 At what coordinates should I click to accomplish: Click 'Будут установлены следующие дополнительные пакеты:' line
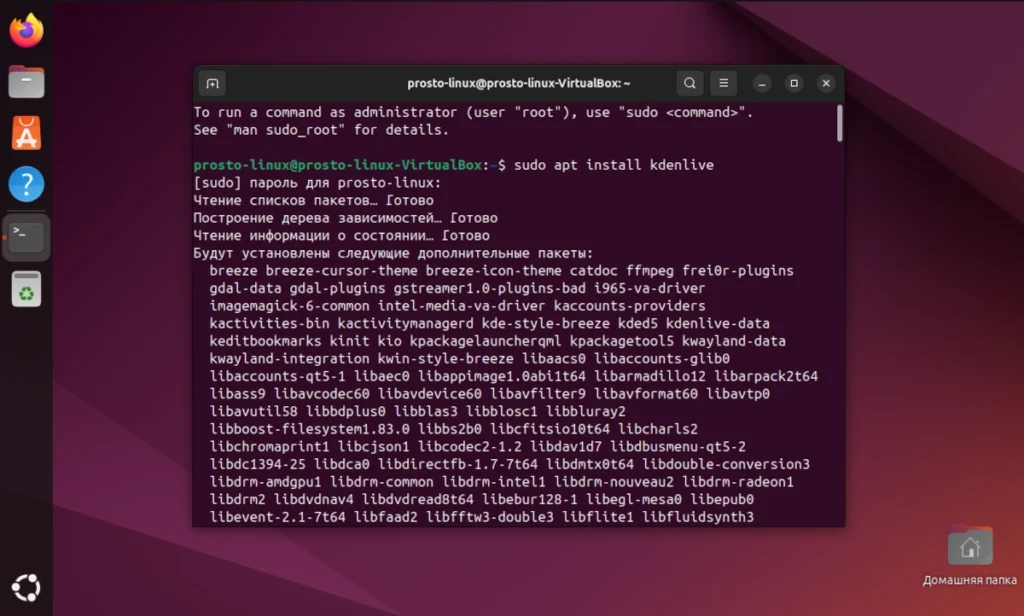tap(393, 253)
